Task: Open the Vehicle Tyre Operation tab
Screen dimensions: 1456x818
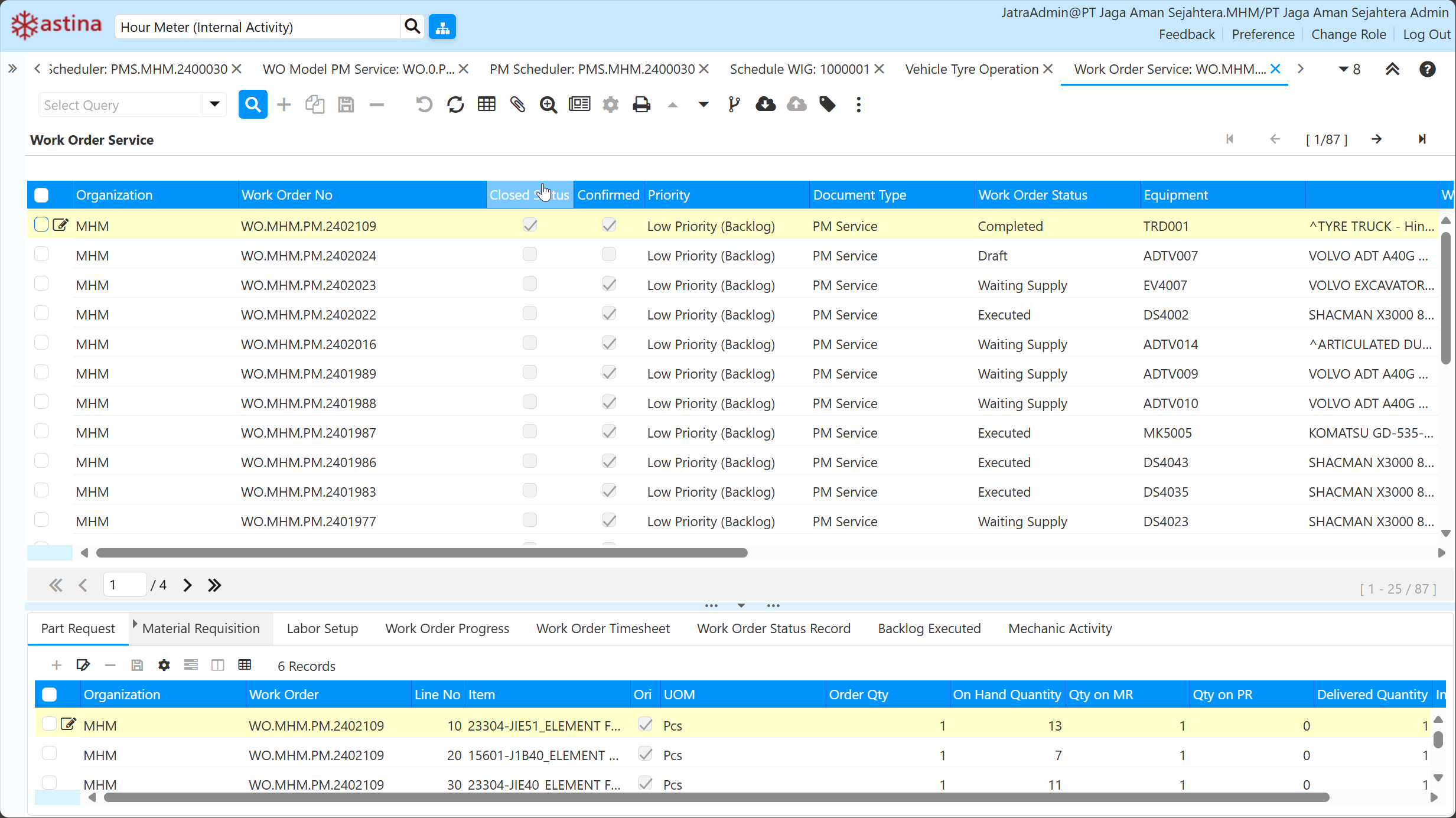Action: 971,69
